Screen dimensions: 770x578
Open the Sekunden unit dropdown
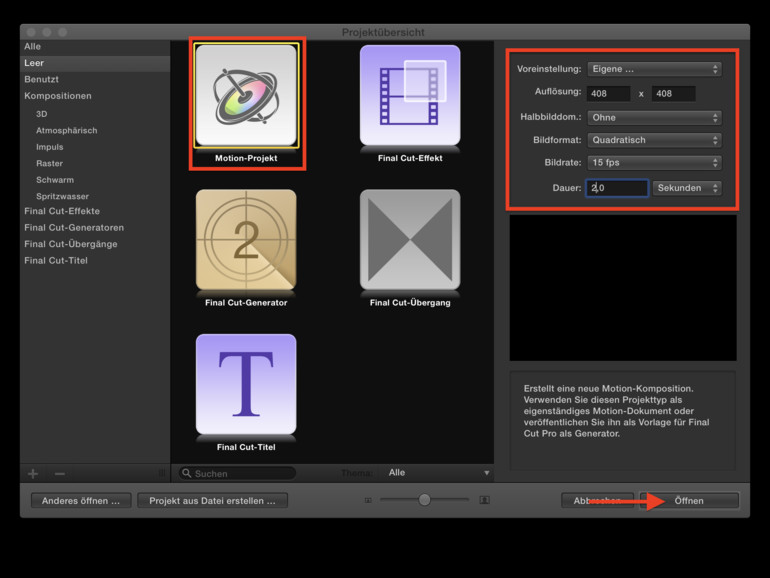pos(687,188)
